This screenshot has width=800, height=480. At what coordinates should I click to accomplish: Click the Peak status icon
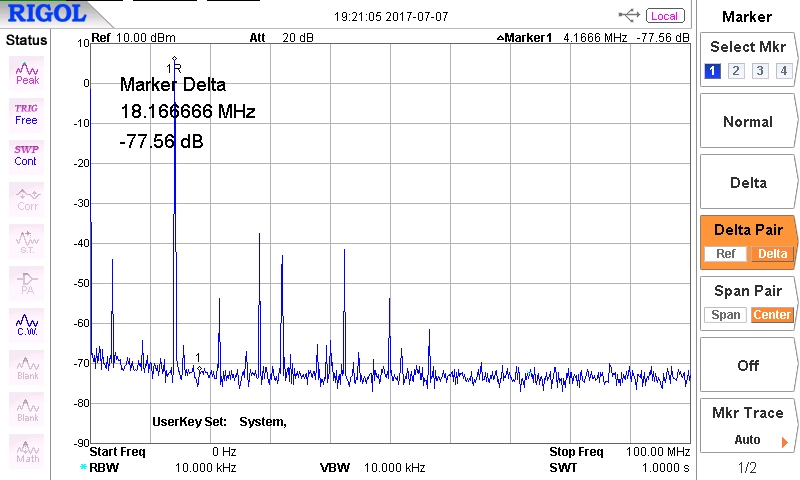27,71
